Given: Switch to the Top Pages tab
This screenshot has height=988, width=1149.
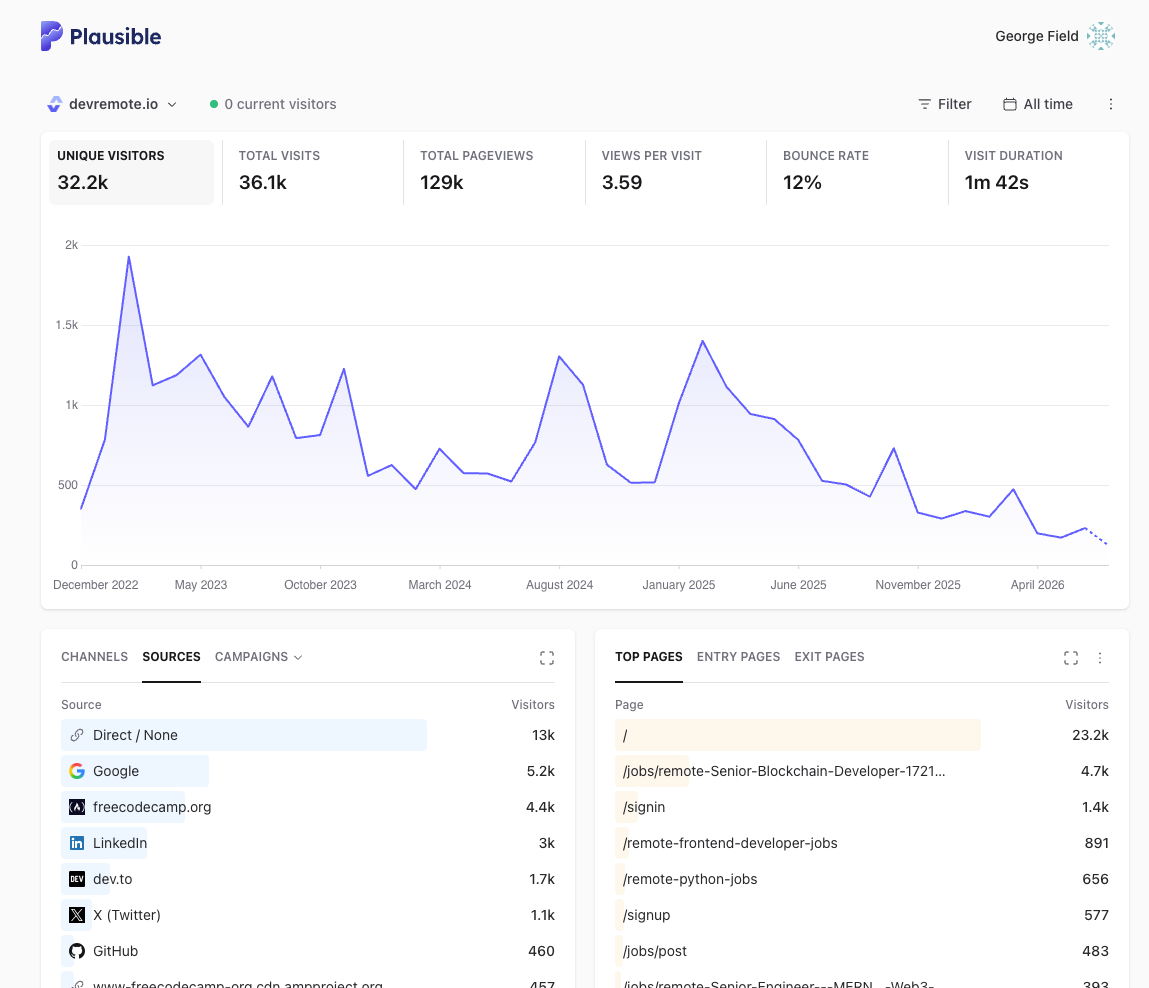Looking at the screenshot, I should tap(649, 657).
